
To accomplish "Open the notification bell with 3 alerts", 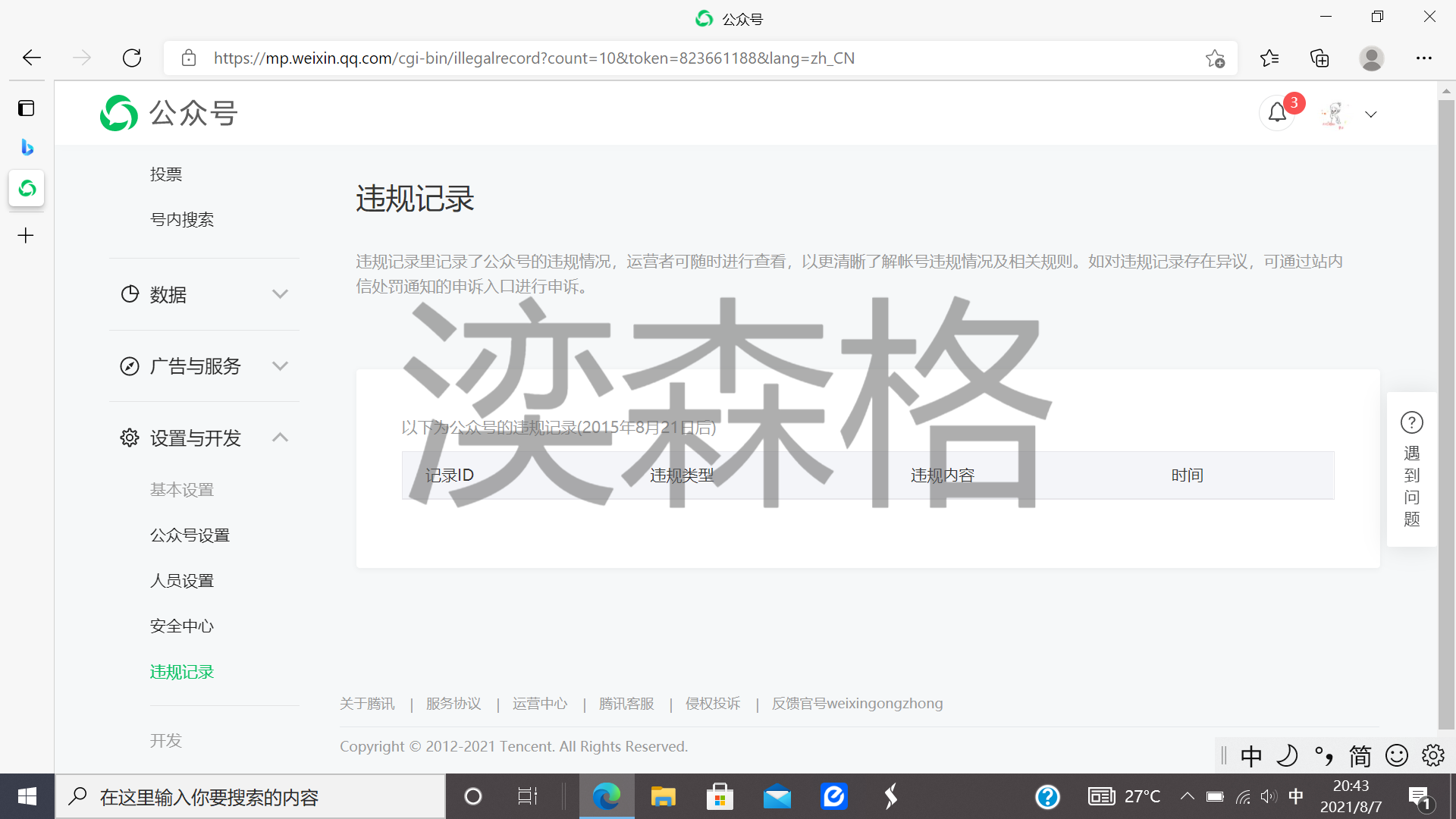I will pos(1277,113).
